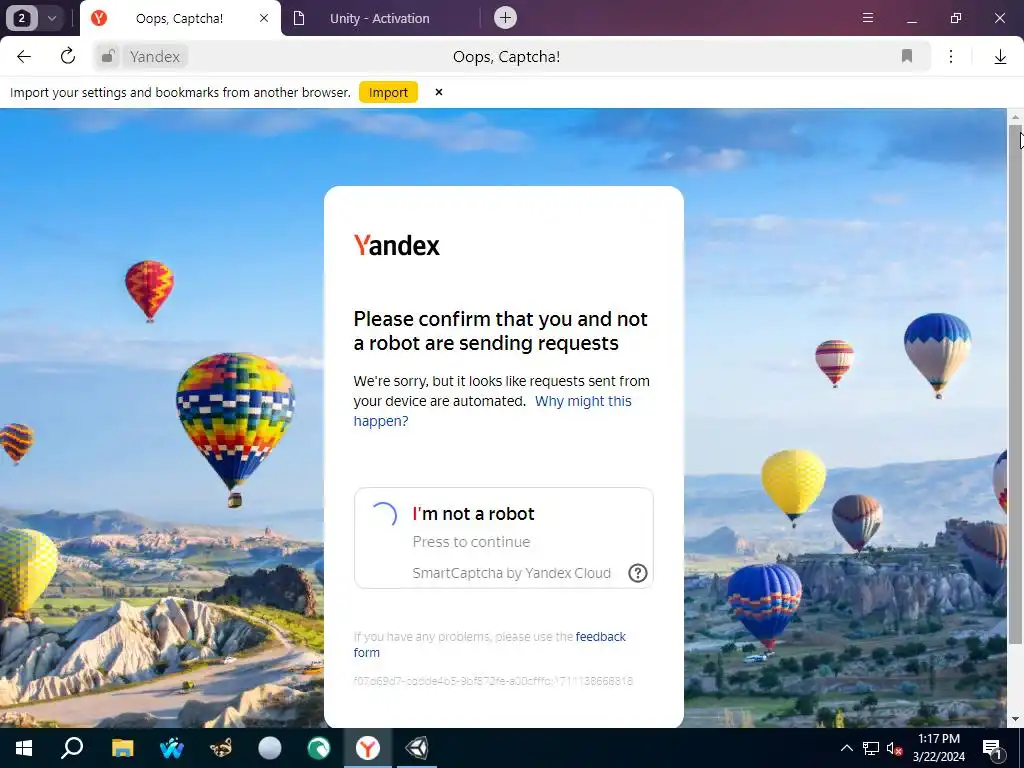Open the downloads arrow icon
1024x768 pixels.
pyautogui.click(x=1000, y=57)
